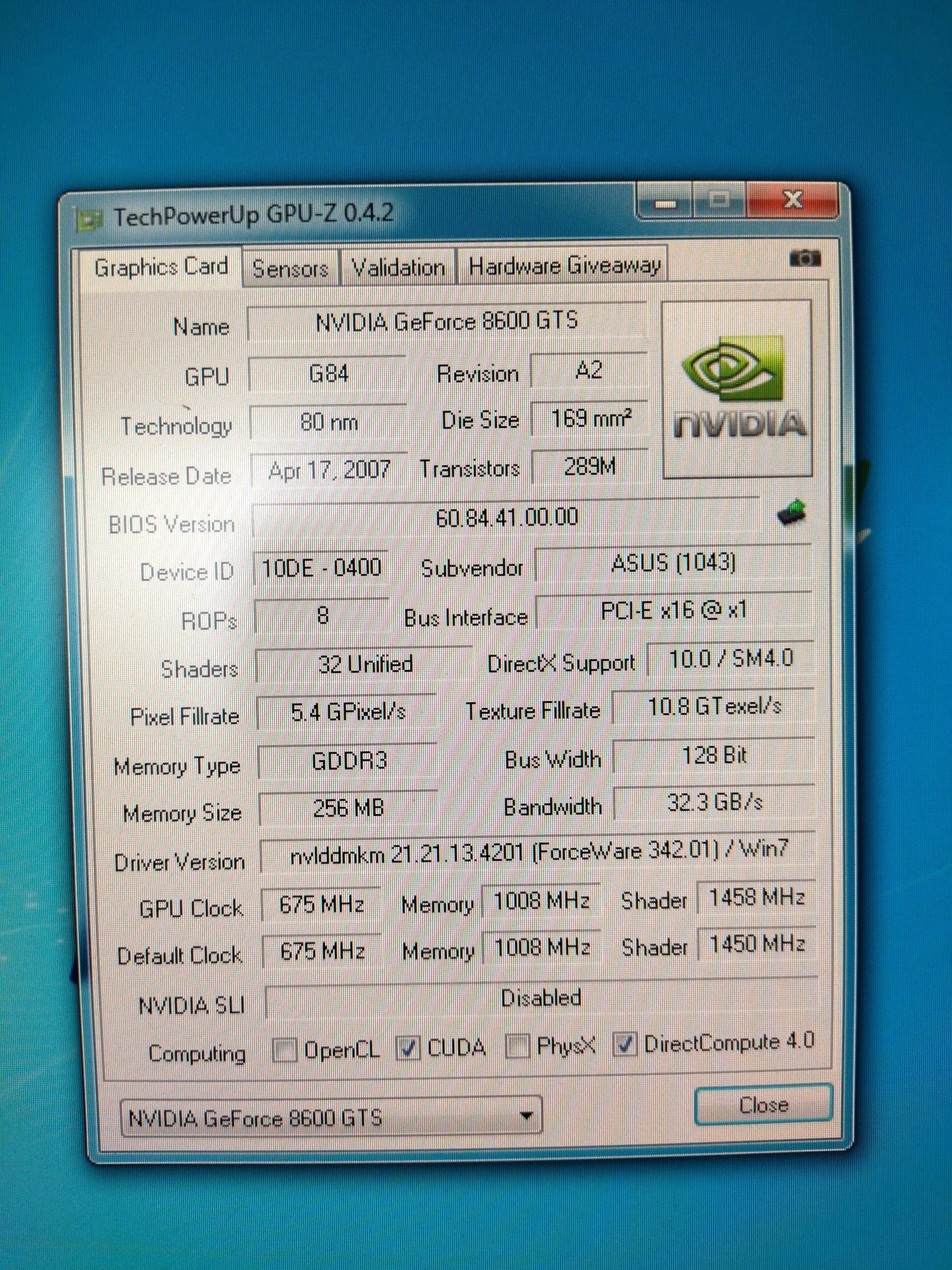Click the Memory Type field GDDR3
The image size is (952, 1270).
pos(348,761)
